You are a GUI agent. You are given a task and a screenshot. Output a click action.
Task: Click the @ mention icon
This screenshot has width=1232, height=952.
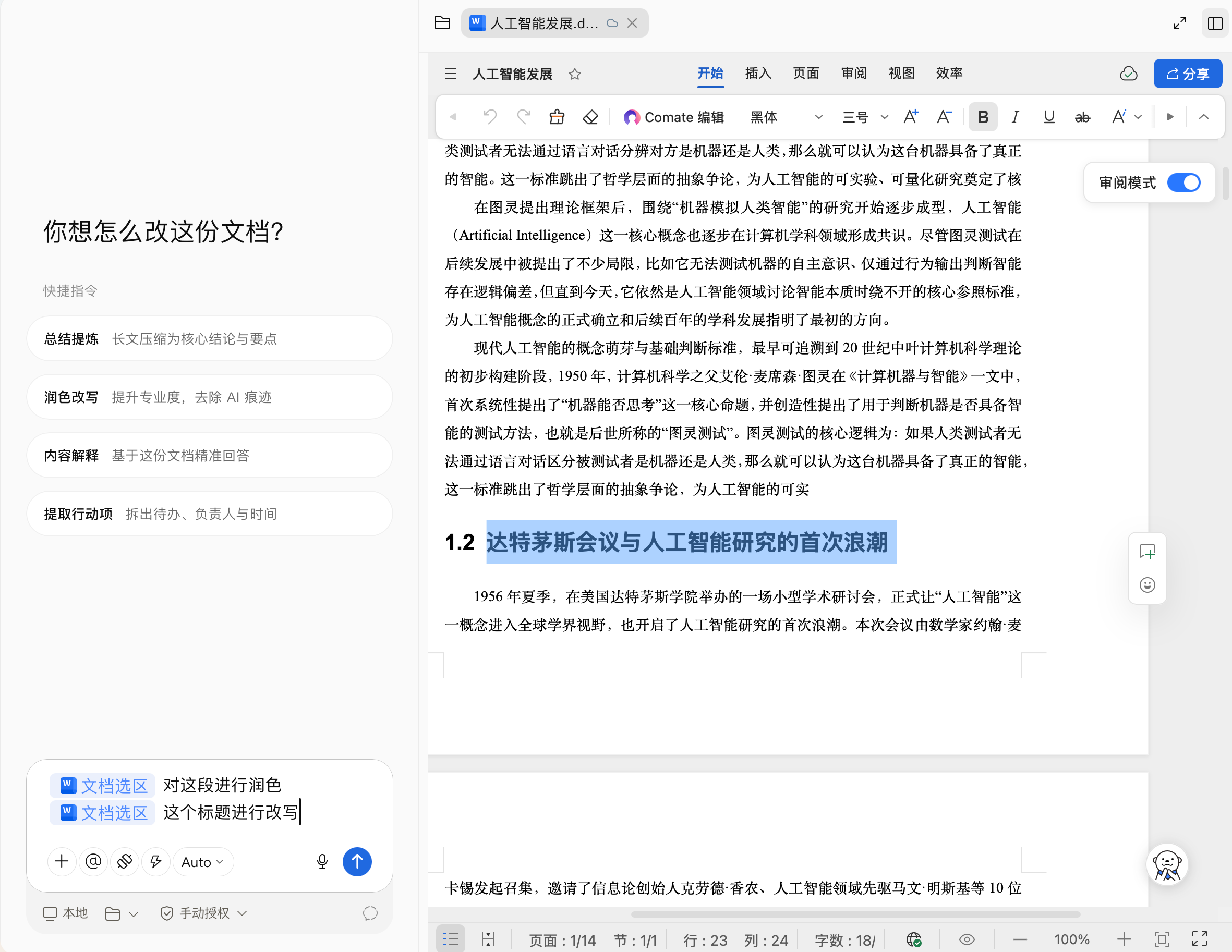[x=93, y=862]
